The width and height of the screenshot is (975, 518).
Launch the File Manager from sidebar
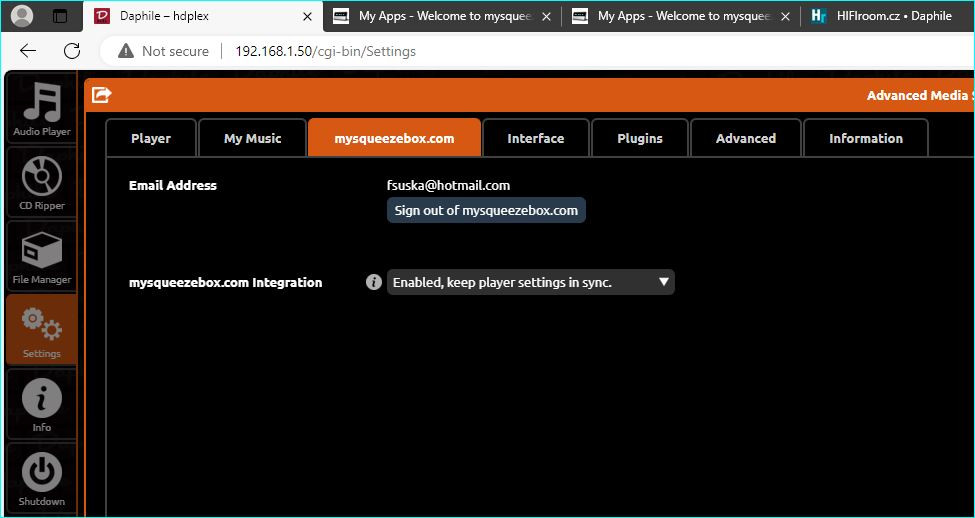pyautogui.click(x=41, y=256)
